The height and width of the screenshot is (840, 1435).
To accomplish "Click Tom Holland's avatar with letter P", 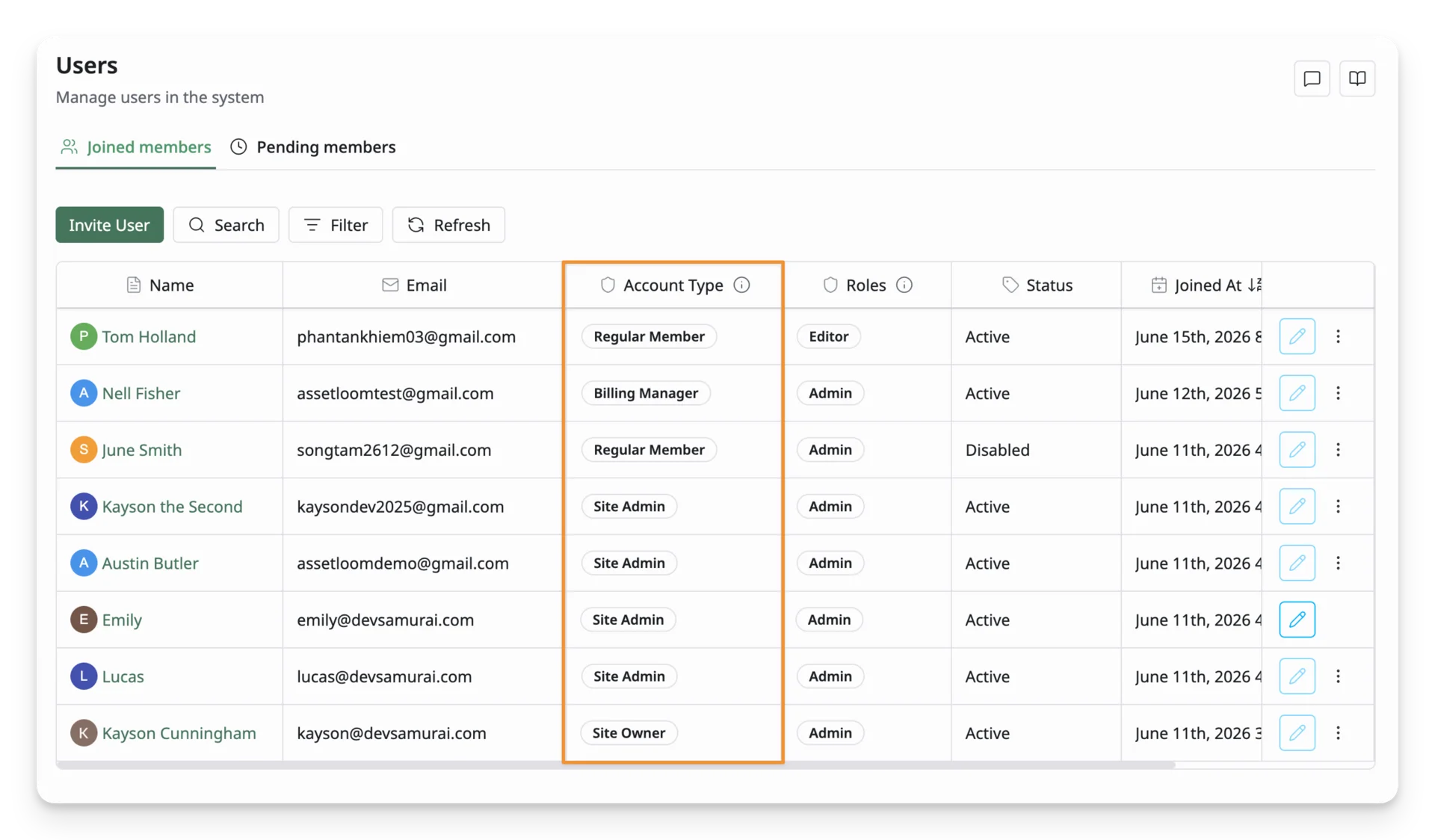I will tap(84, 336).
